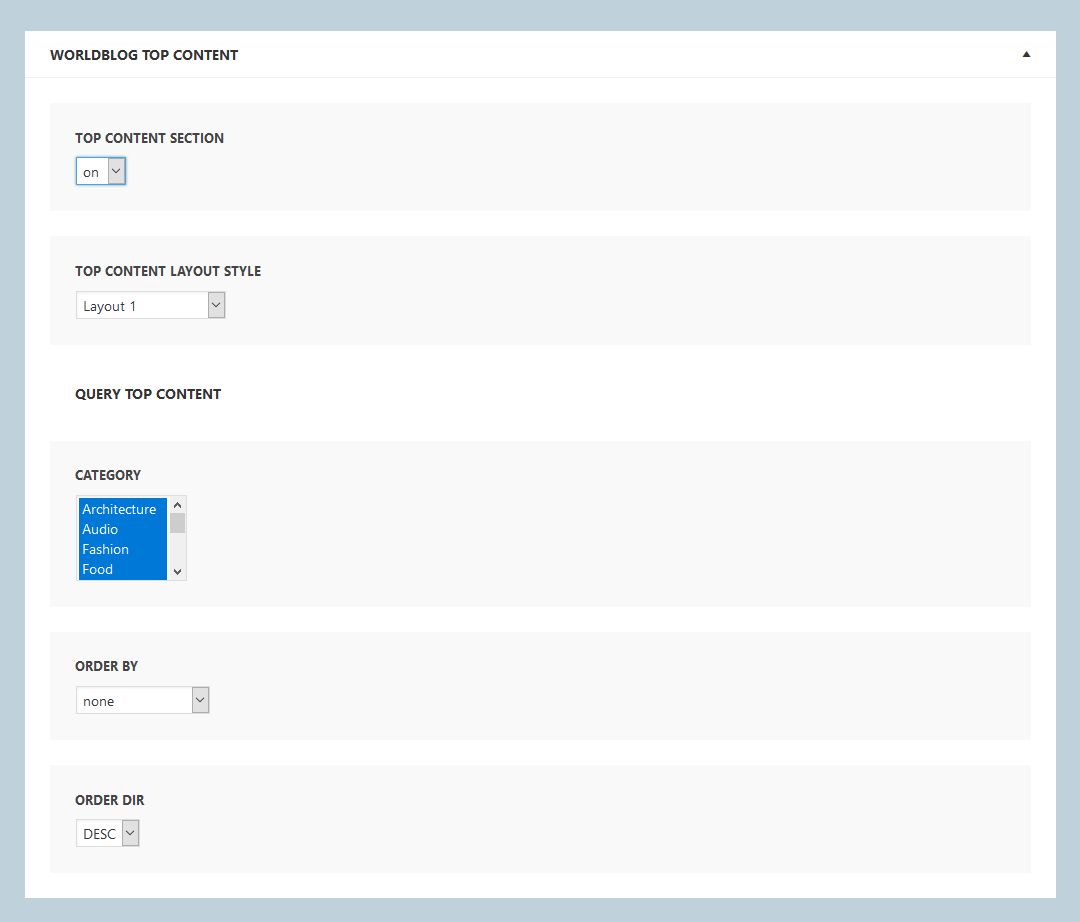Select Architecture in the Category list
Screen dimensions: 1080x922
(123, 509)
